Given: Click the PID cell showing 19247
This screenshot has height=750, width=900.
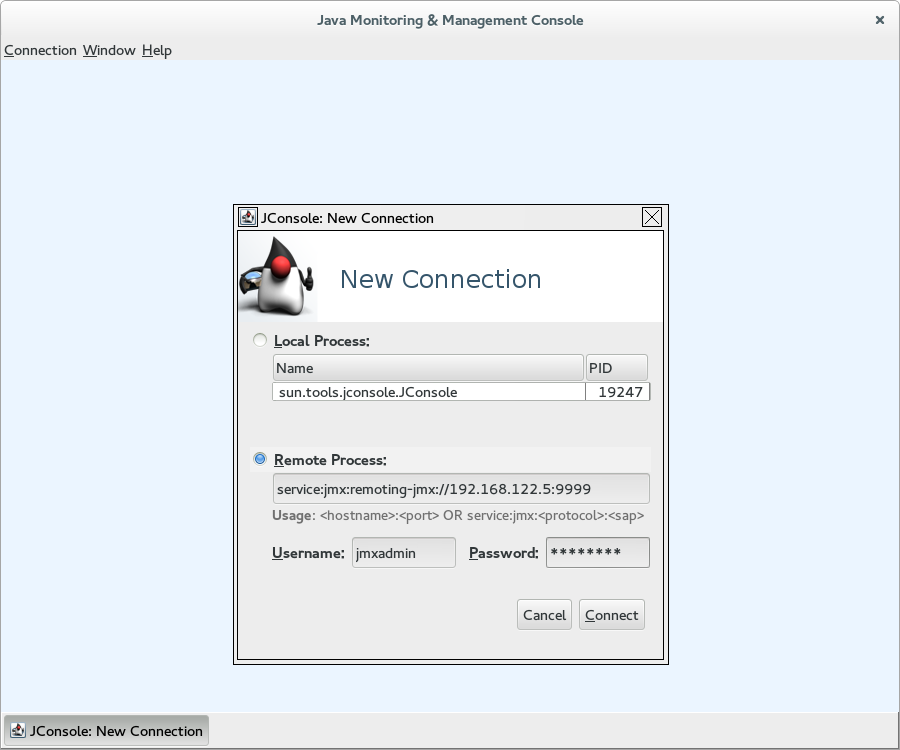Looking at the screenshot, I should click(x=617, y=392).
